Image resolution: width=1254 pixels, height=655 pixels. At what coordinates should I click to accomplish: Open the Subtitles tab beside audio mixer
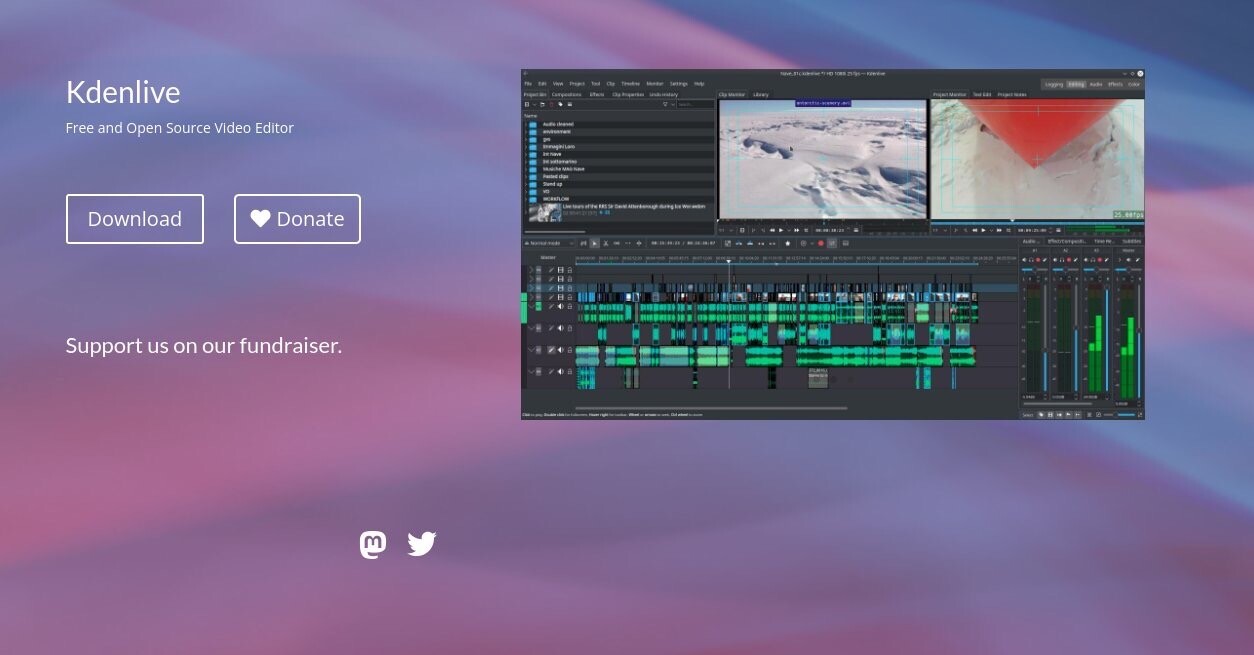click(1131, 241)
